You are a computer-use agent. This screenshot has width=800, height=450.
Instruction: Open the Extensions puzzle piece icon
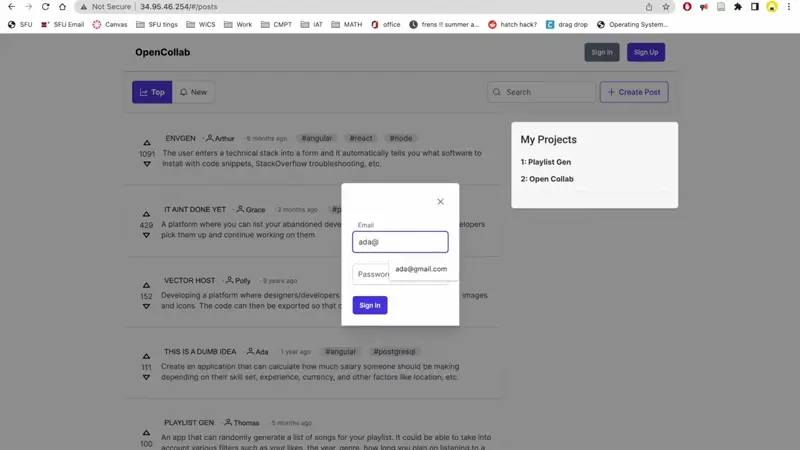pyautogui.click(x=738, y=7)
